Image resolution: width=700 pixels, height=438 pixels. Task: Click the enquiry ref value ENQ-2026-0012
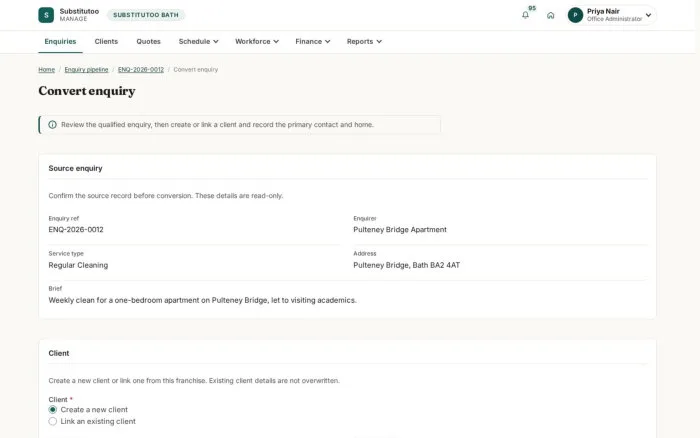coord(76,229)
